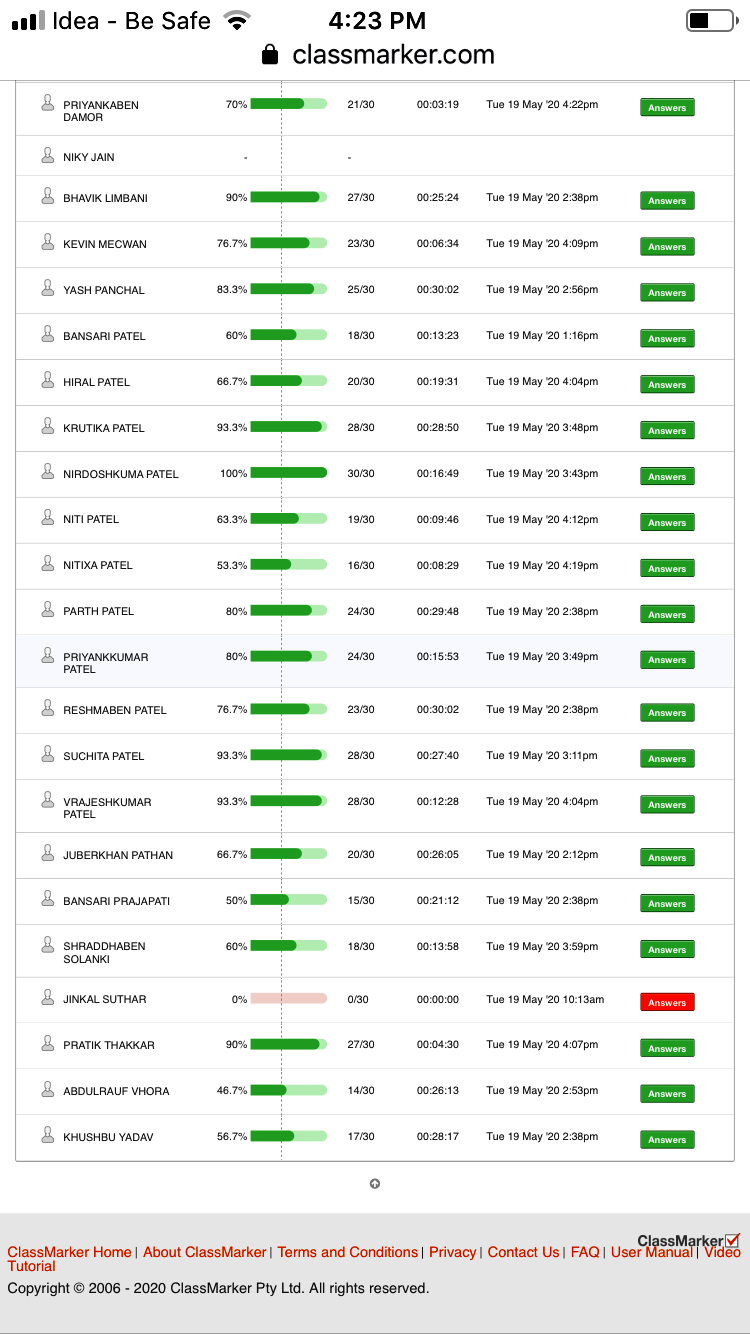Image resolution: width=750 pixels, height=1334 pixels.
Task: Click user icon beside Bhavik Limbani
Action: pos(47,196)
